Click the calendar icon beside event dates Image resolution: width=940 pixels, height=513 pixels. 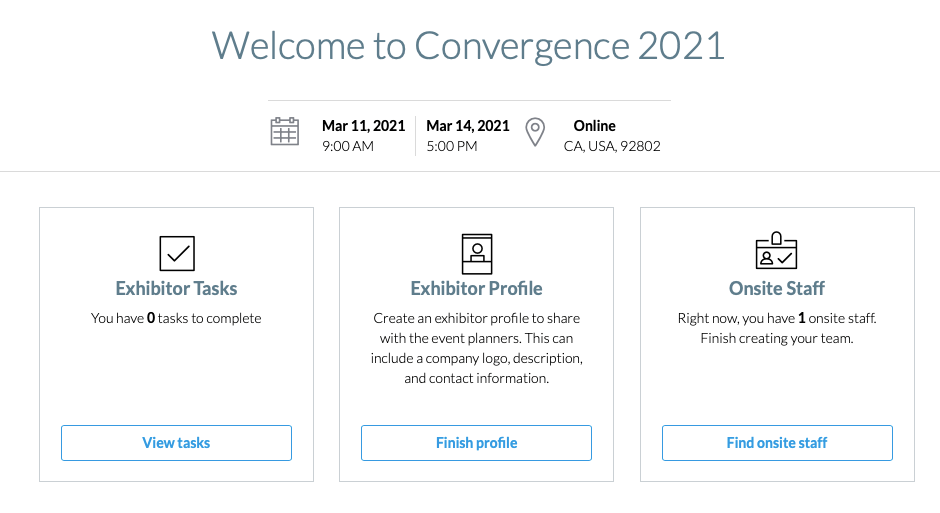pyautogui.click(x=285, y=131)
